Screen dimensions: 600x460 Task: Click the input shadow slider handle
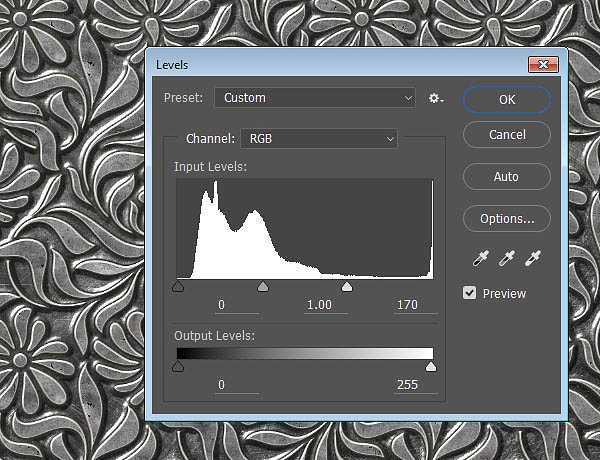(x=178, y=287)
